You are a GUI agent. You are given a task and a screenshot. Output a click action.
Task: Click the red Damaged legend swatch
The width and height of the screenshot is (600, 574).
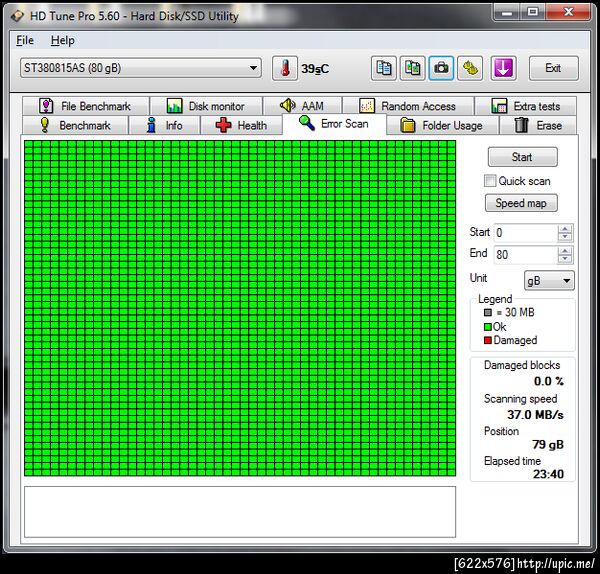(x=488, y=340)
